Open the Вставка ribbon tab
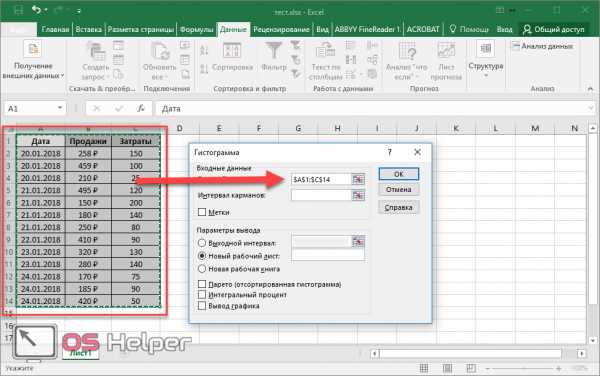The width and height of the screenshot is (600, 376). pyautogui.click(x=88, y=29)
